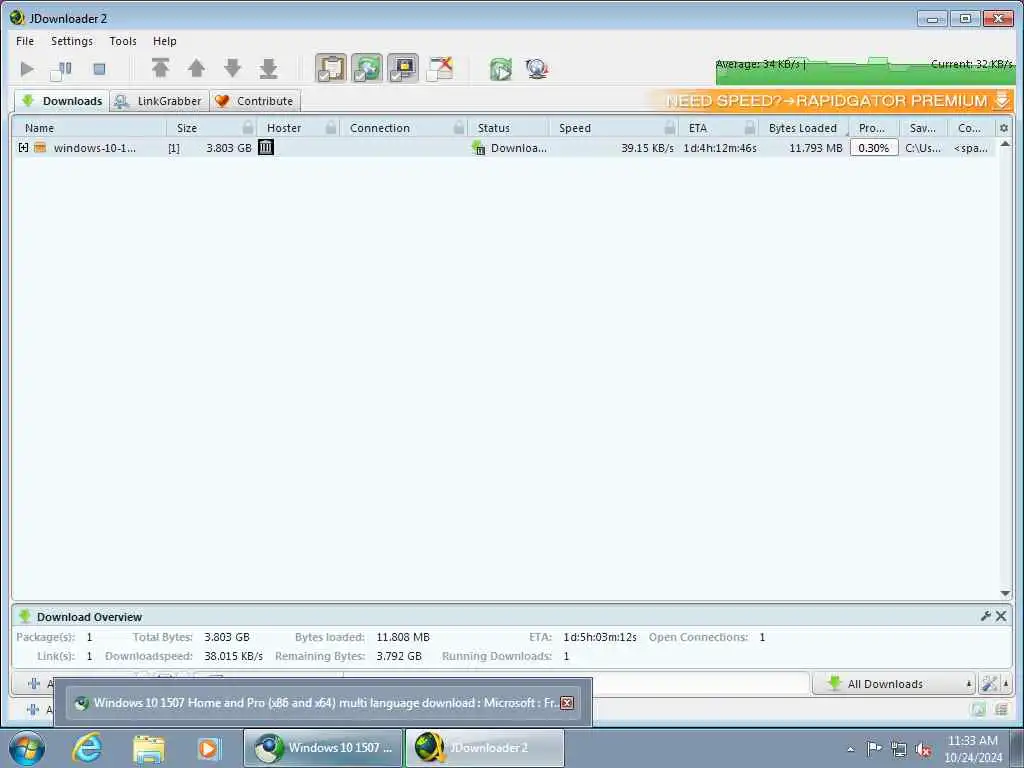Open the Windows Start menu

coord(27,748)
